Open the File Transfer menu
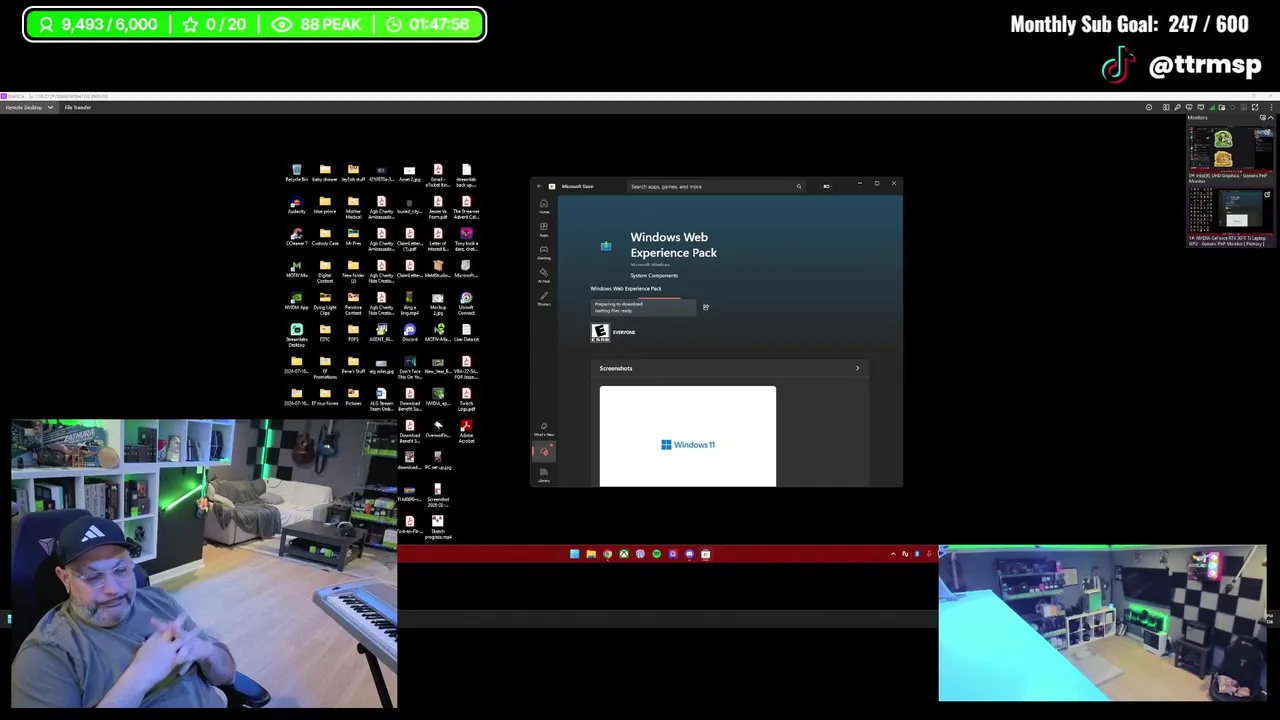1280x720 pixels. pos(78,107)
